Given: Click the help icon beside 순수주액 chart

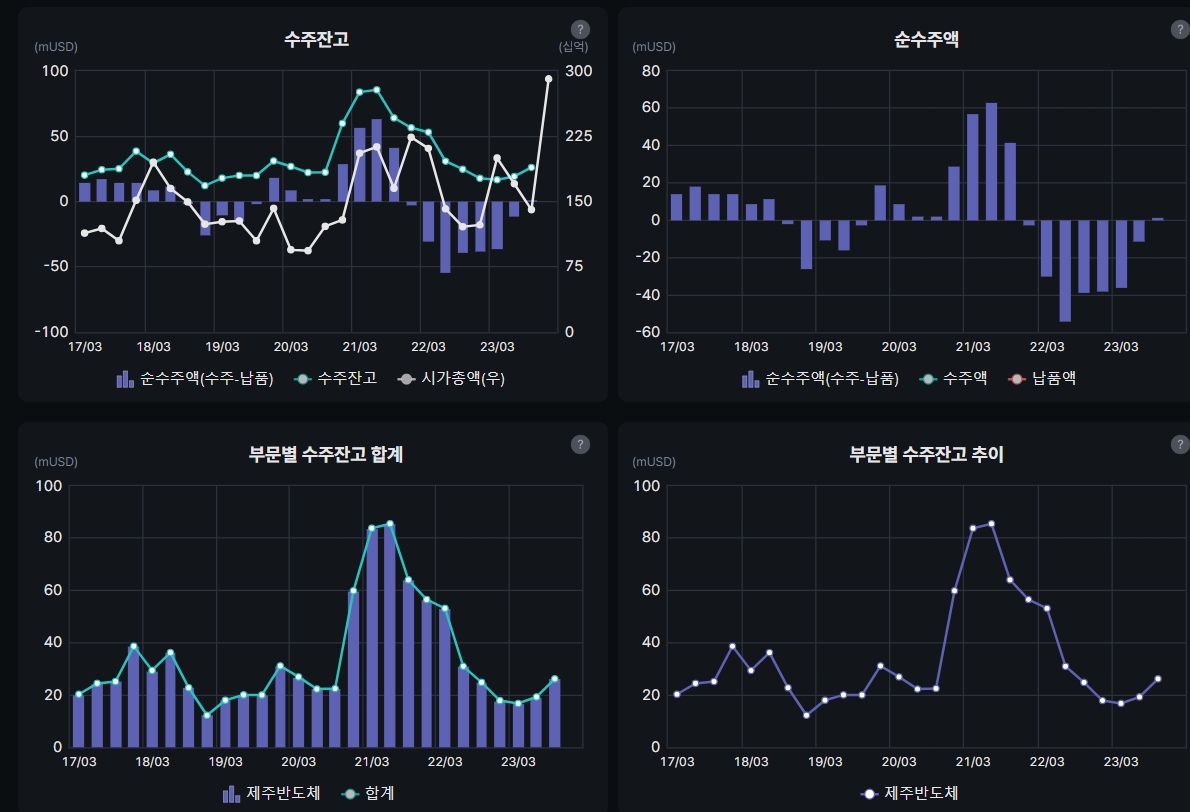Looking at the screenshot, I should coord(1180,28).
